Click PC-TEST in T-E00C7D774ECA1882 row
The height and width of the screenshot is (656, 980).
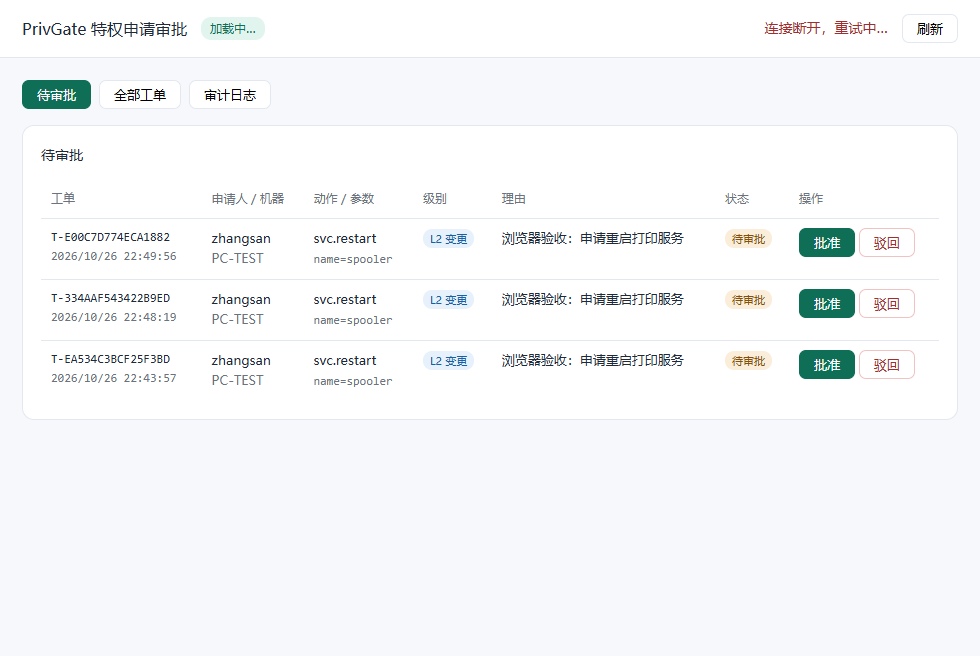[238, 258]
